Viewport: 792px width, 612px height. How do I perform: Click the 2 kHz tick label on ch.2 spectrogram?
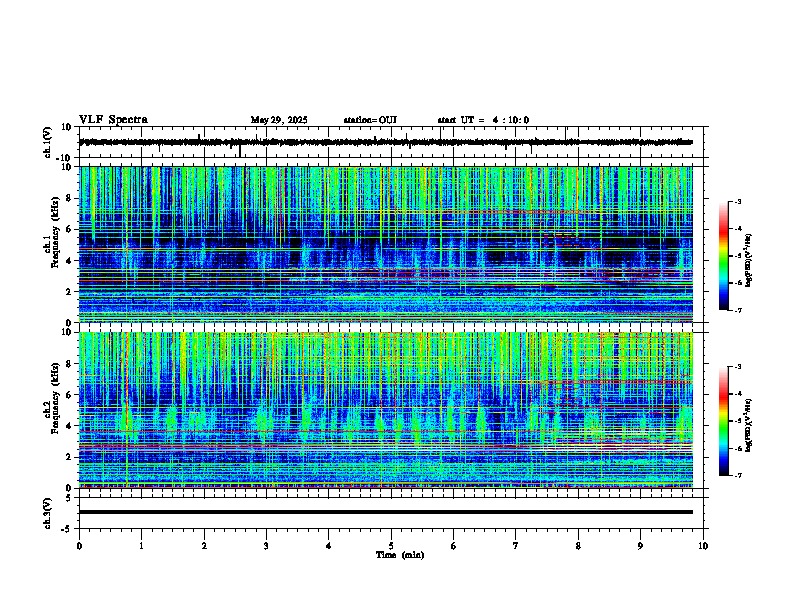(70, 457)
